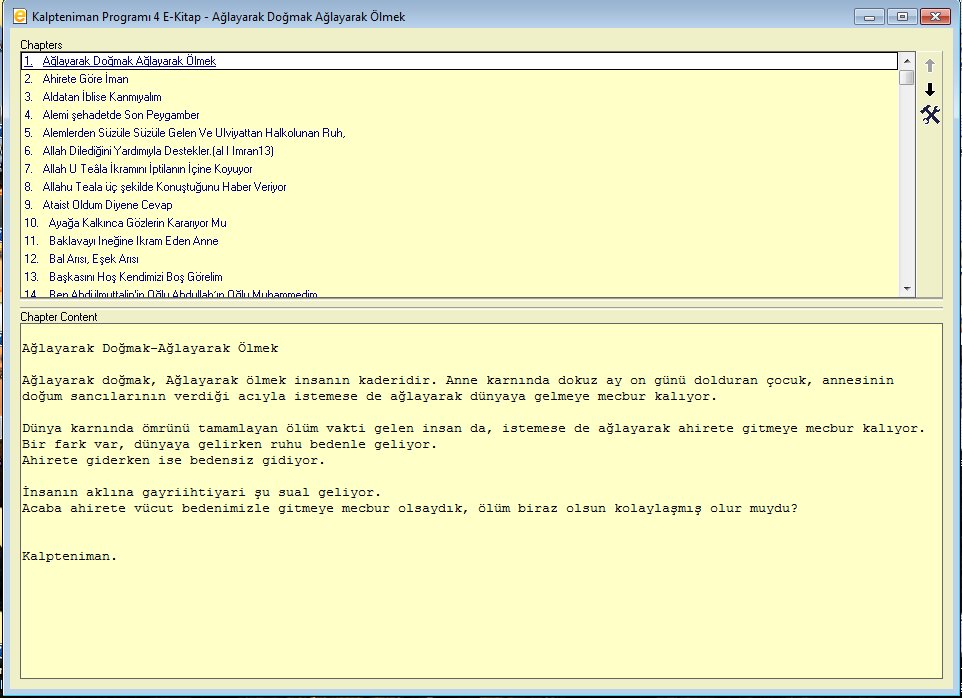Click inside the Chapter Content text area
Screen dimensions: 962x698
480,600
